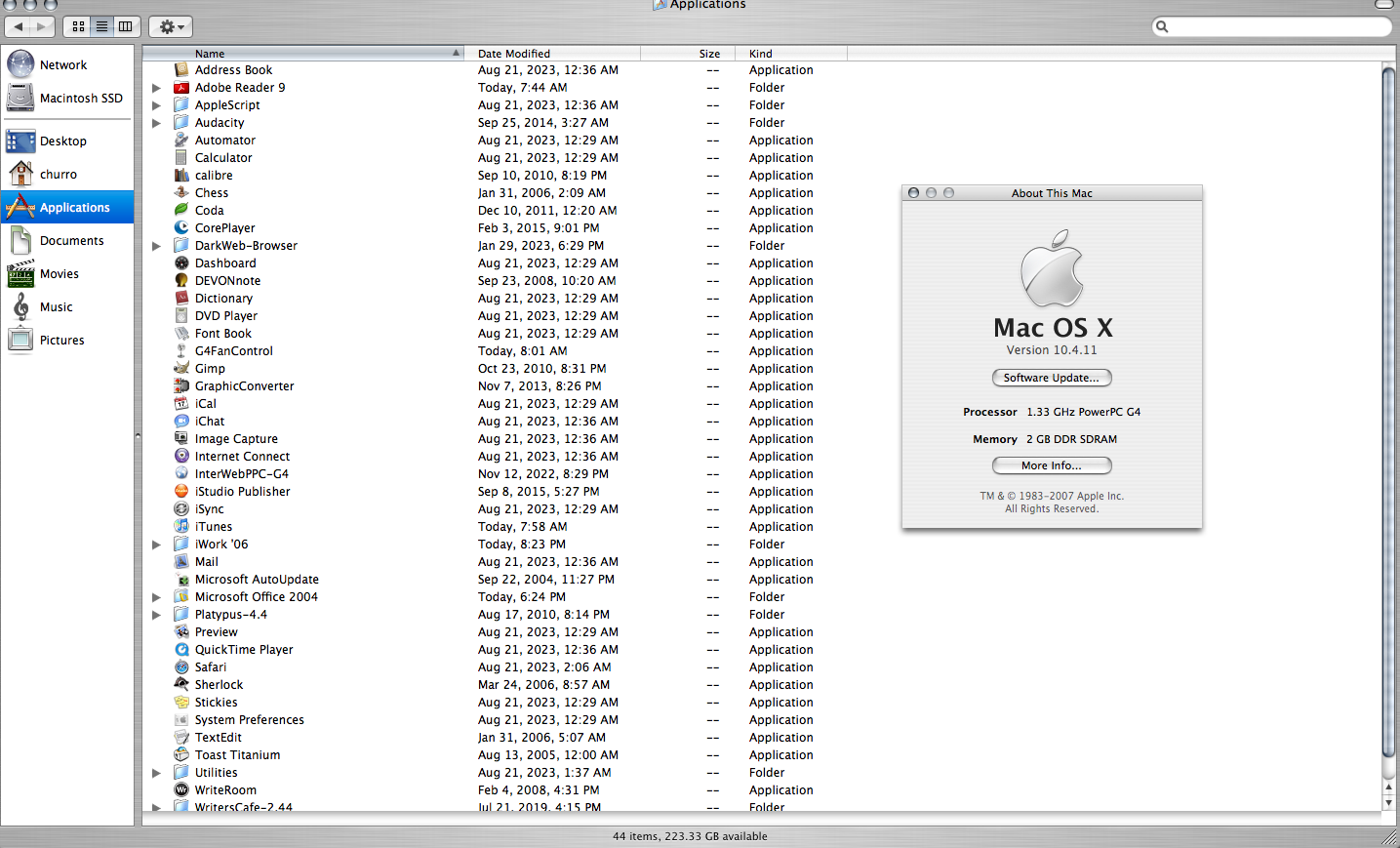Open the churro home folder icon
The width and height of the screenshot is (1400, 848).
pos(20,174)
